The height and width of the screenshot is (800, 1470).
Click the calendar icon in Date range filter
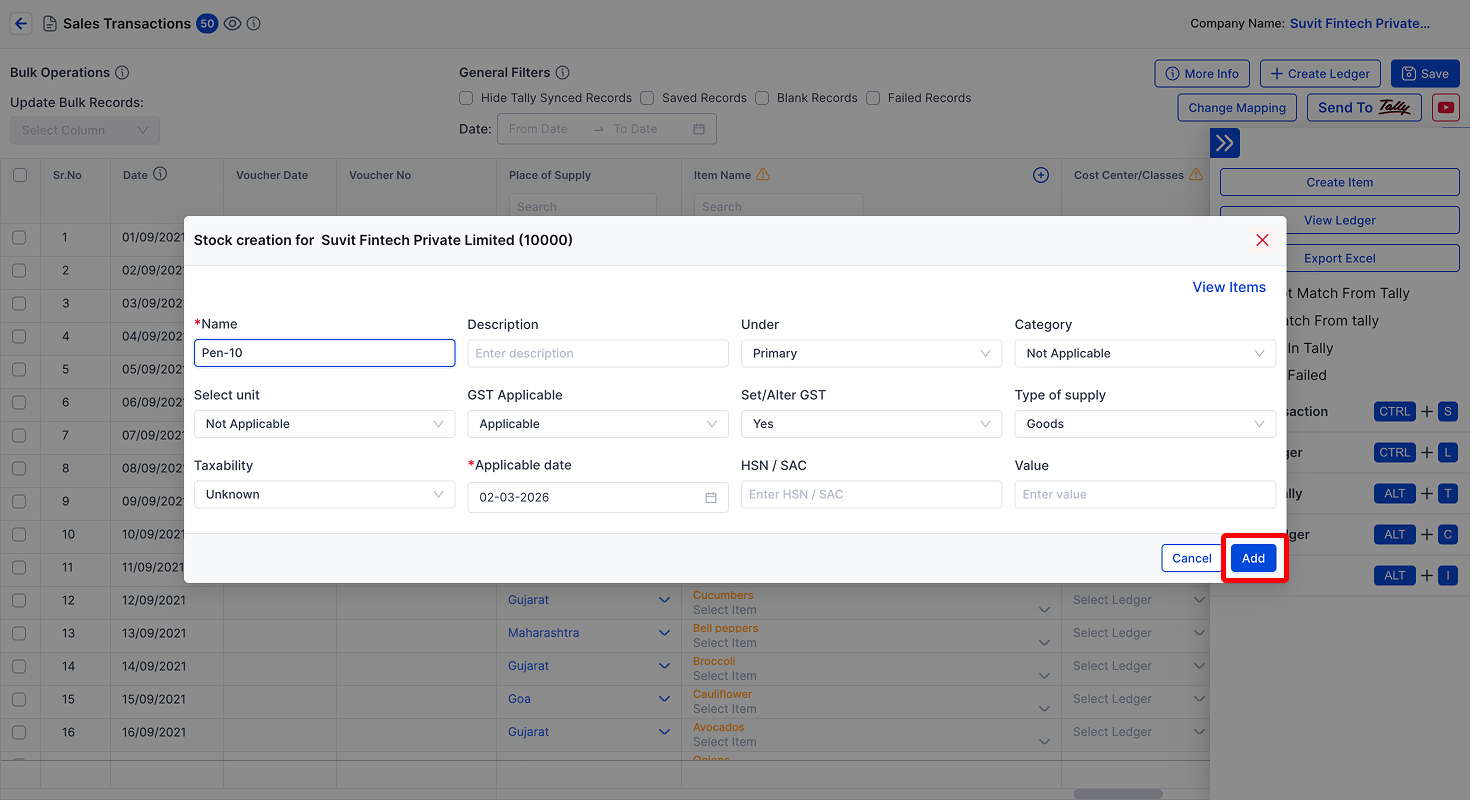(699, 129)
